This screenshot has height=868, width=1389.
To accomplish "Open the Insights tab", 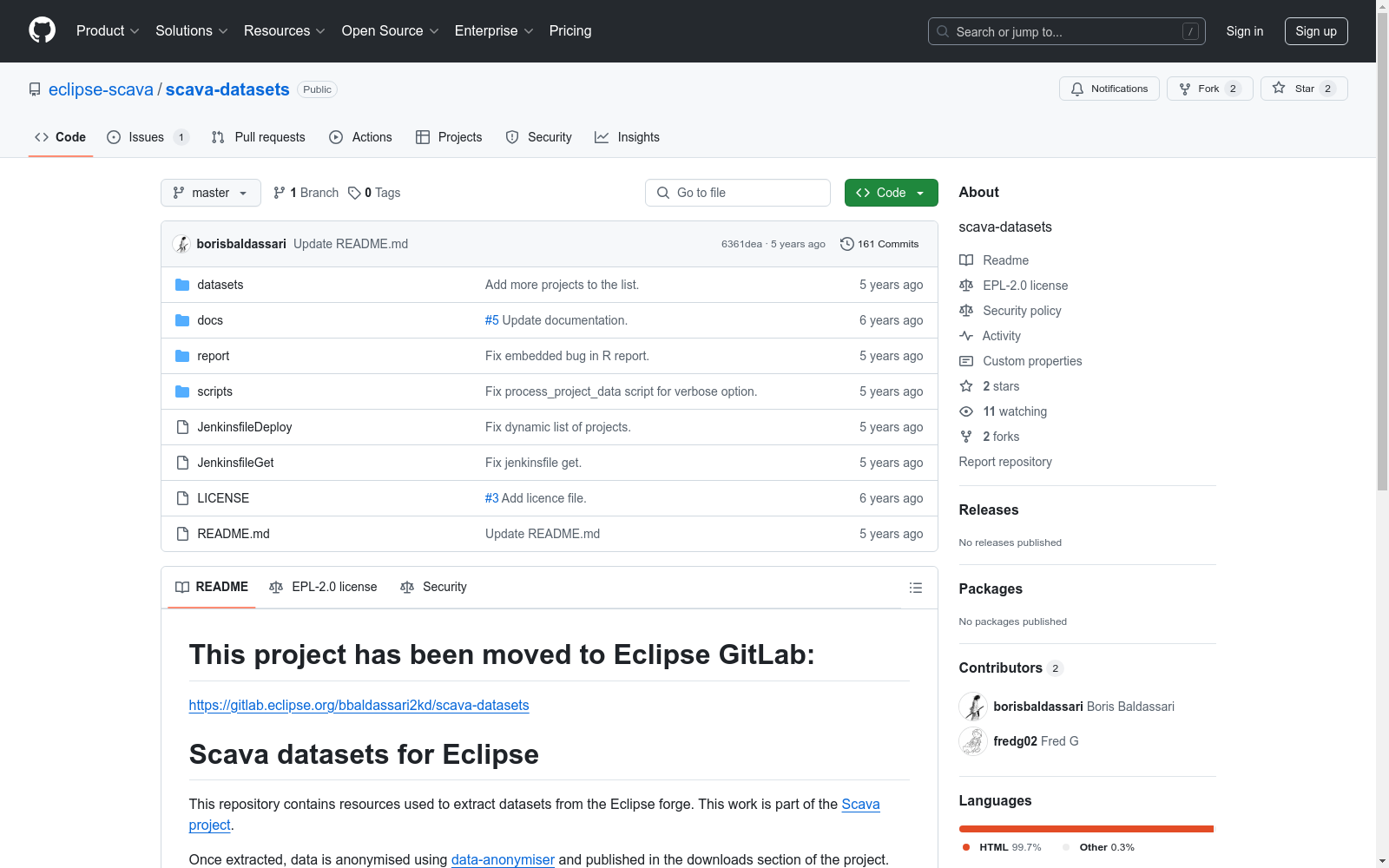I will point(628,137).
